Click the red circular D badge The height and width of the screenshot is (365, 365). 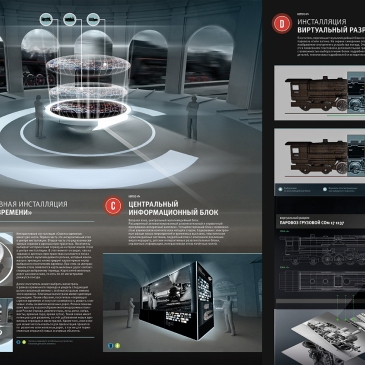click(x=282, y=24)
